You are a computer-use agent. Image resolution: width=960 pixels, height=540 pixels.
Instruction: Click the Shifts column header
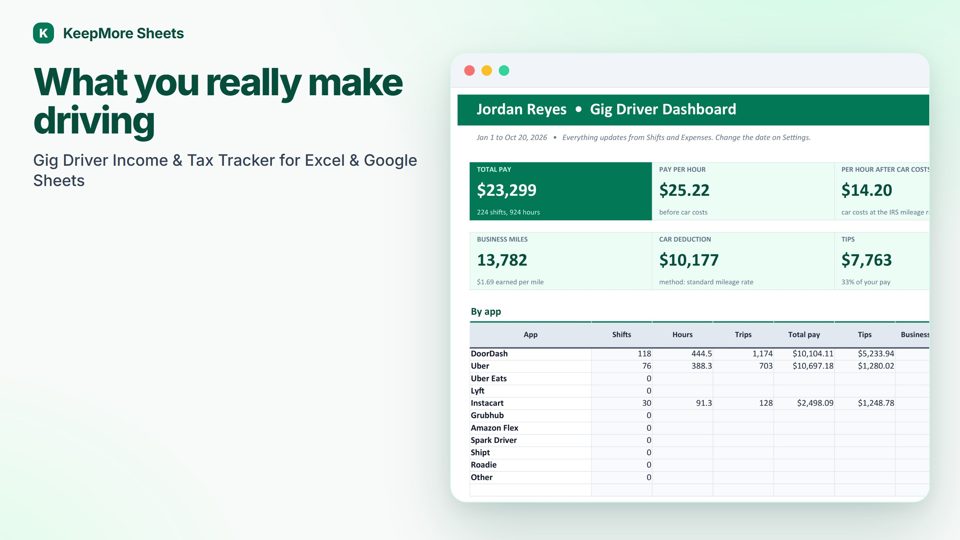pos(621,334)
